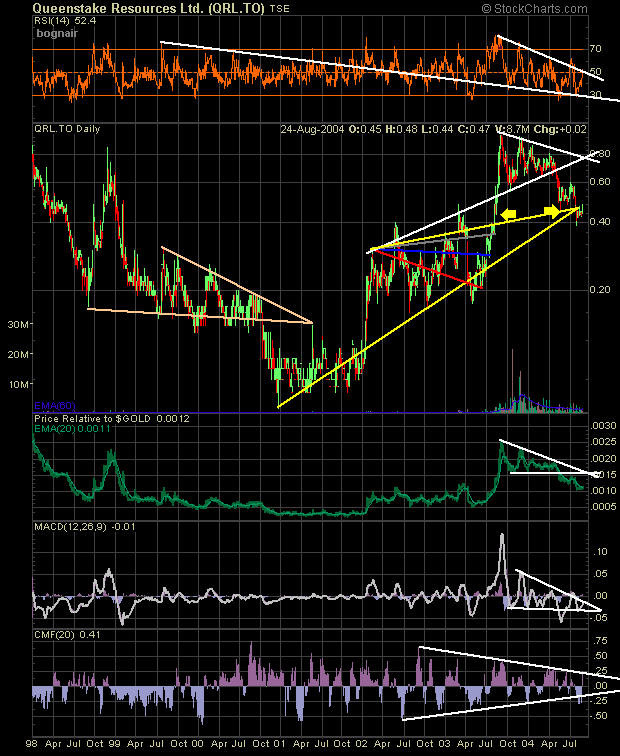Select the EMA(60) volume overlay label
Image resolution: width=620 pixels, height=756 pixels.
coord(54,405)
